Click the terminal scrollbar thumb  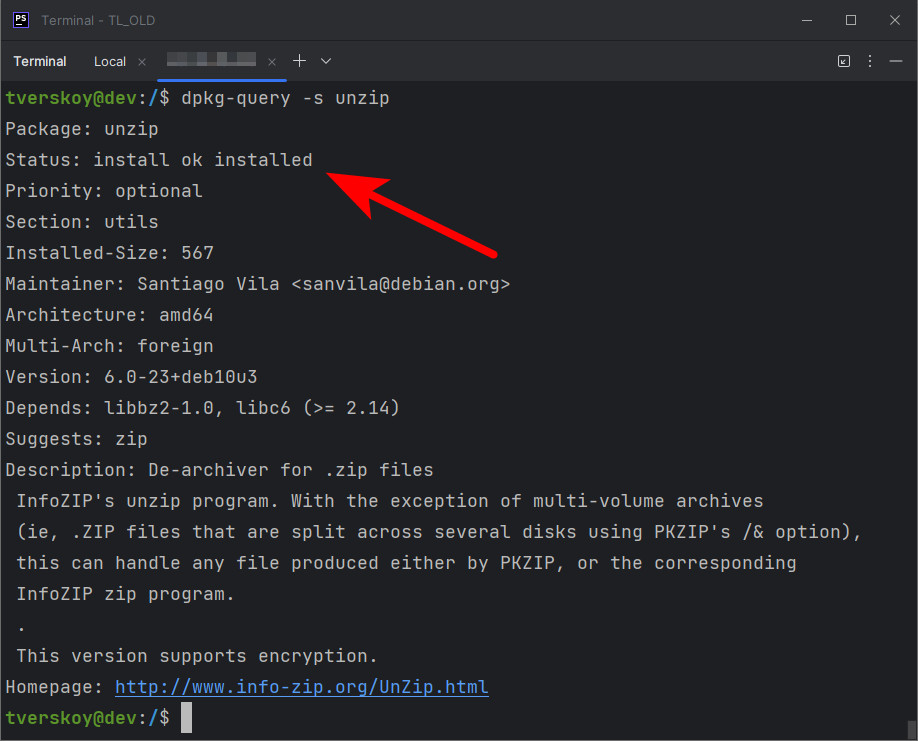(912, 730)
